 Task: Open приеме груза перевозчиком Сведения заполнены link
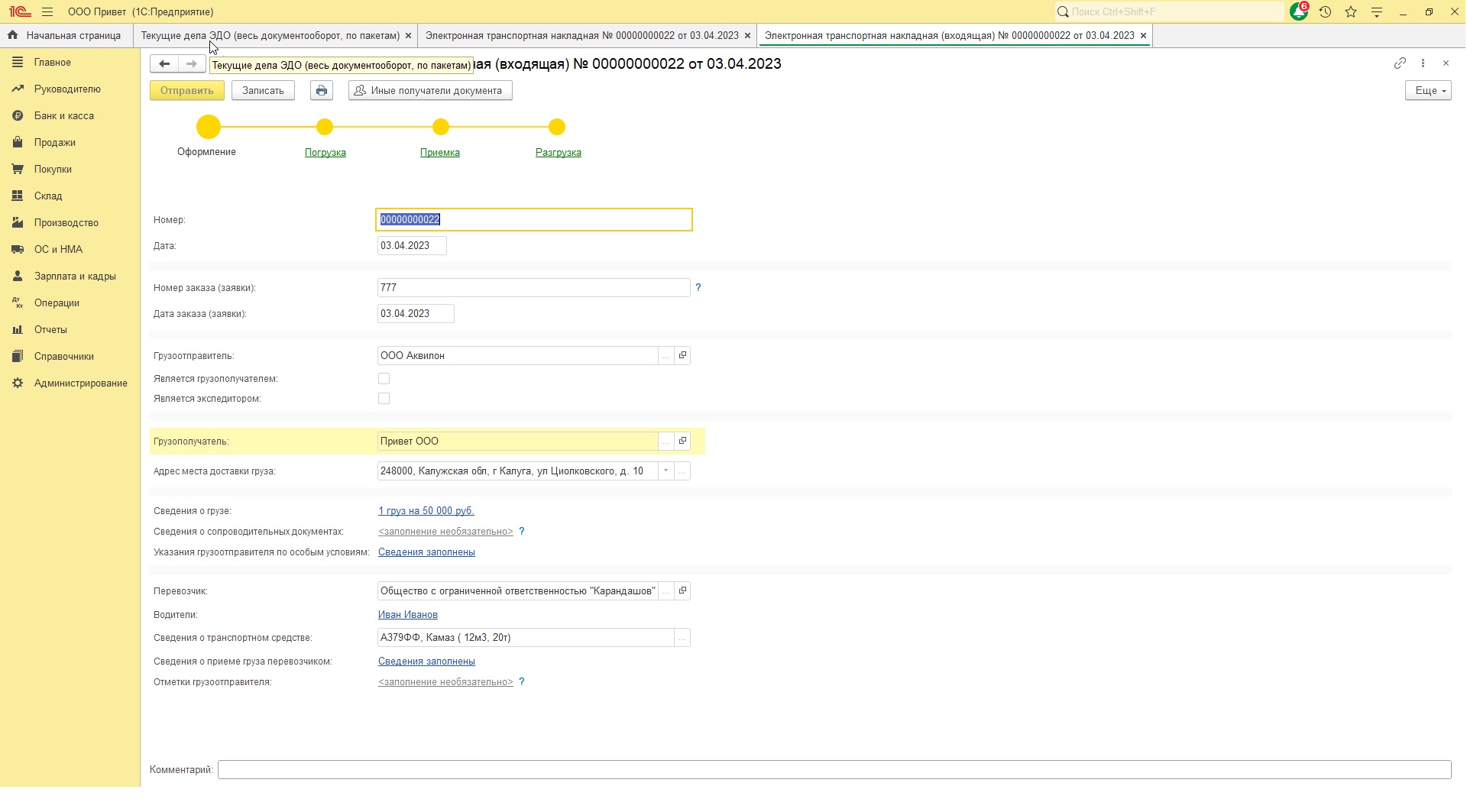click(426, 662)
